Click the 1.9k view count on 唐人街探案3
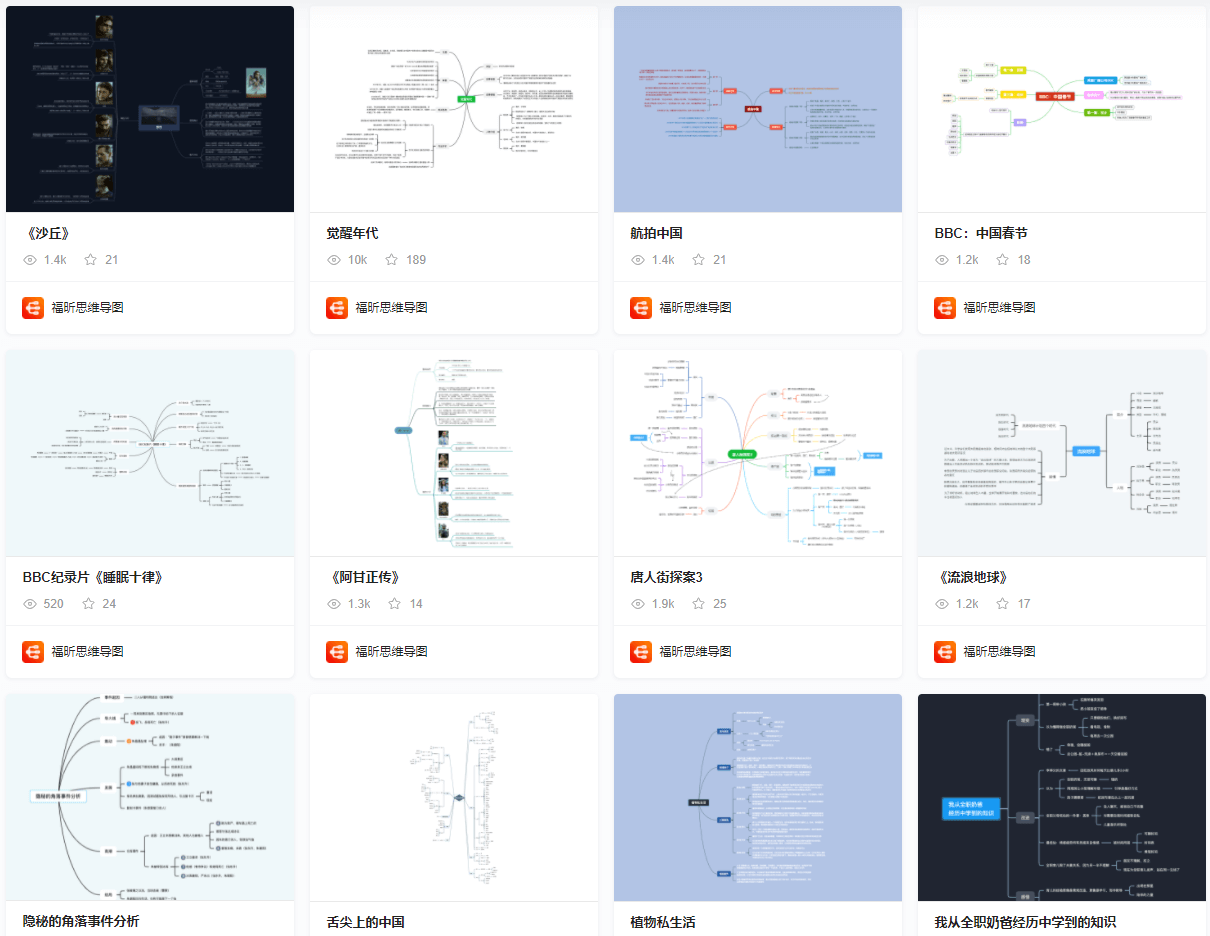Image resolution: width=1210 pixels, height=936 pixels. pos(663,604)
